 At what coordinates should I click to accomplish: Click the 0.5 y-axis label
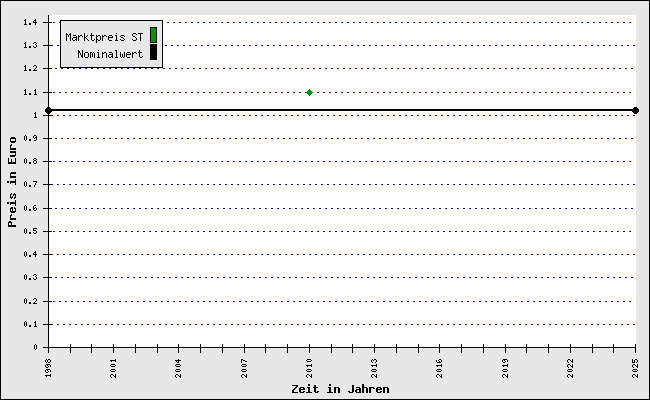(x=30, y=231)
